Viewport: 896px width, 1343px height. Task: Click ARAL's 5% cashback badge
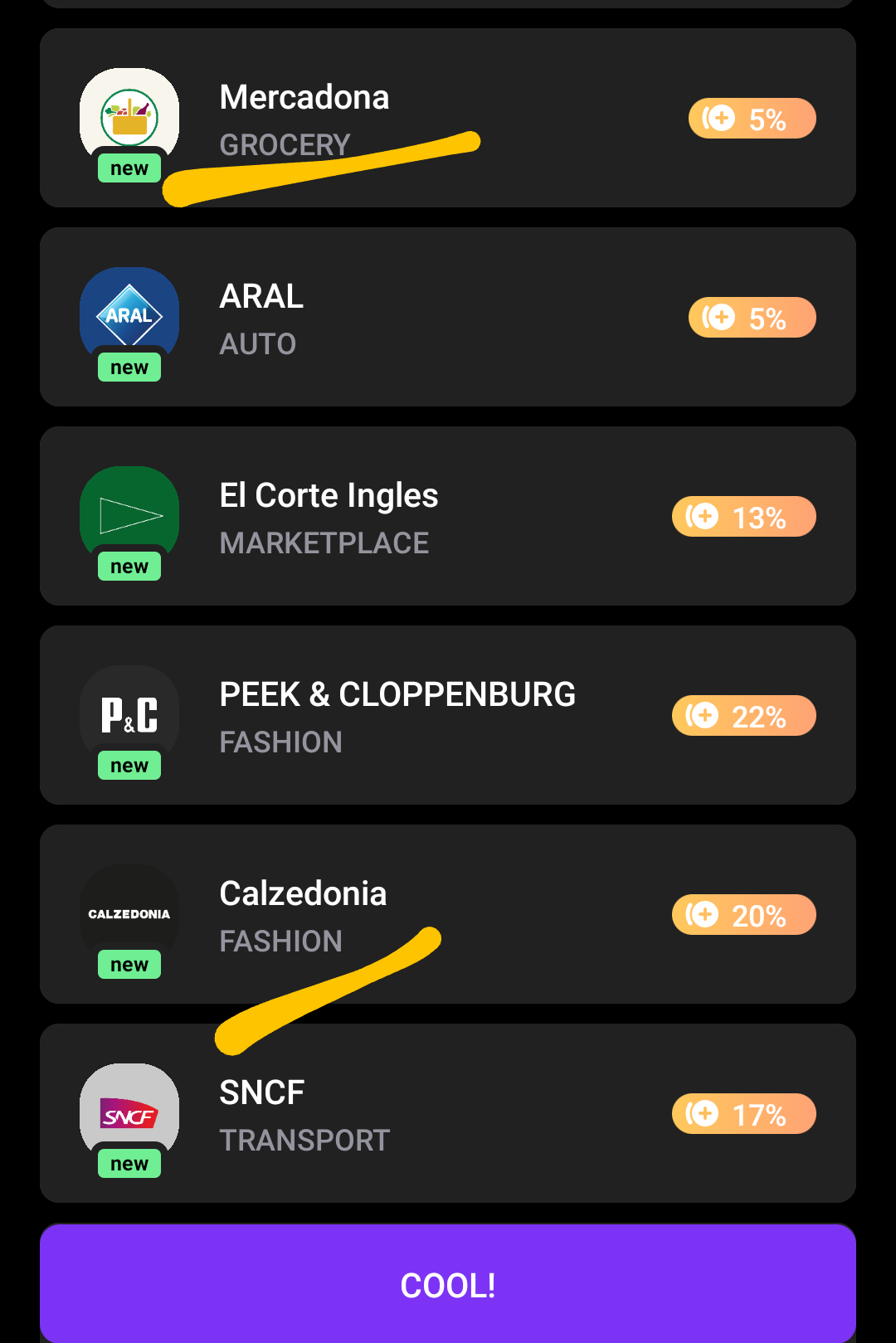click(x=752, y=318)
